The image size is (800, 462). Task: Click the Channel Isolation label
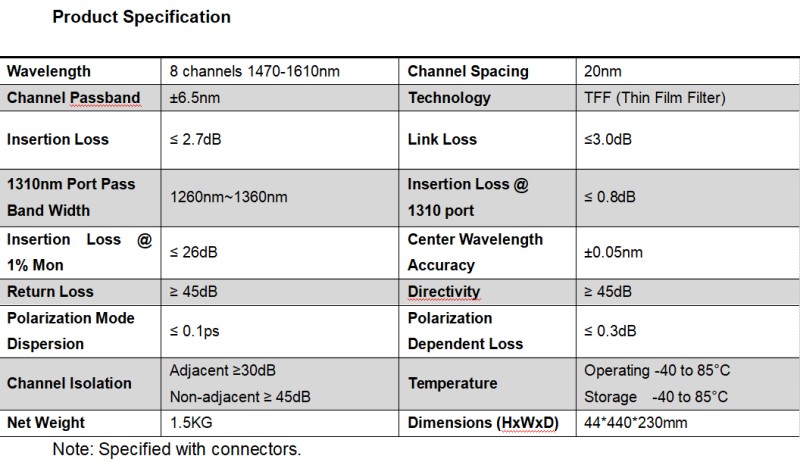click(69, 383)
